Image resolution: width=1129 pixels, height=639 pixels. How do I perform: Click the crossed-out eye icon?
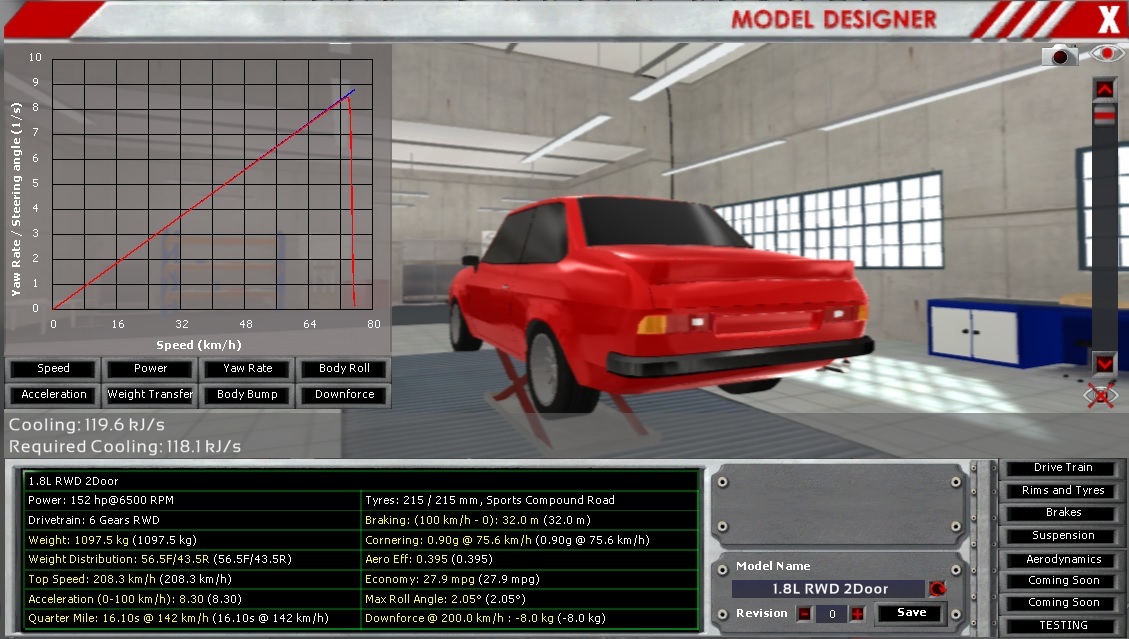point(1103,396)
